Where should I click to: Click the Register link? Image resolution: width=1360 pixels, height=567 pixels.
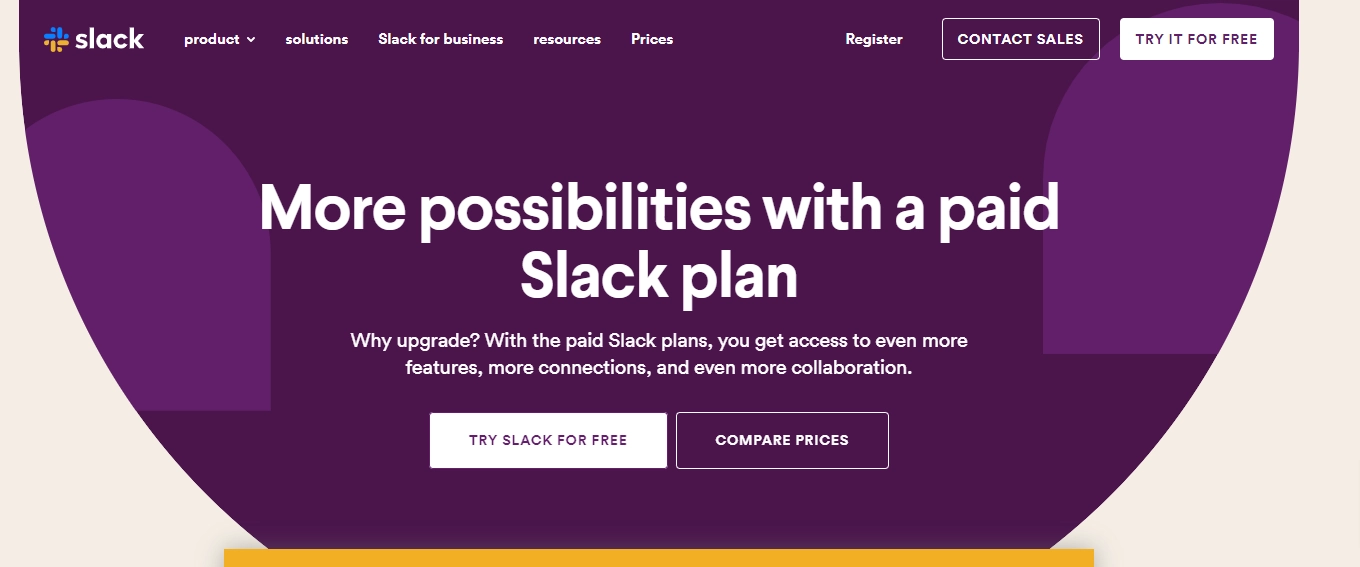(874, 39)
